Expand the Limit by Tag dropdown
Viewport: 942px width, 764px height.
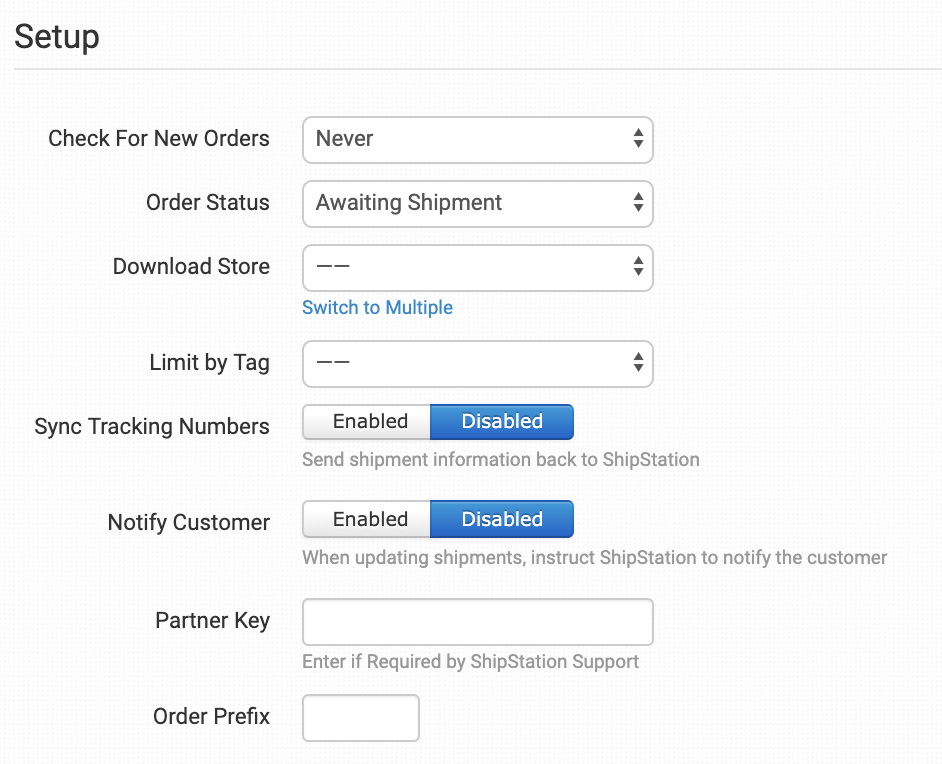click(477, 363)
